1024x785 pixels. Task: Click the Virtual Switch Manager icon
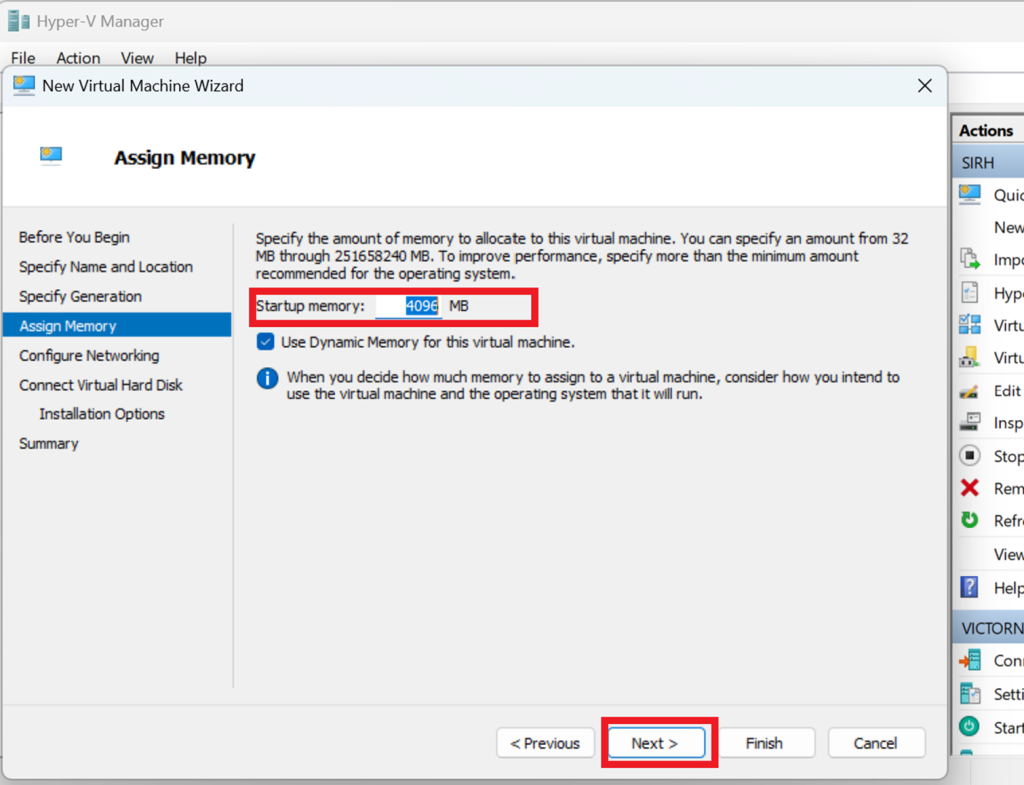point(969,325)
